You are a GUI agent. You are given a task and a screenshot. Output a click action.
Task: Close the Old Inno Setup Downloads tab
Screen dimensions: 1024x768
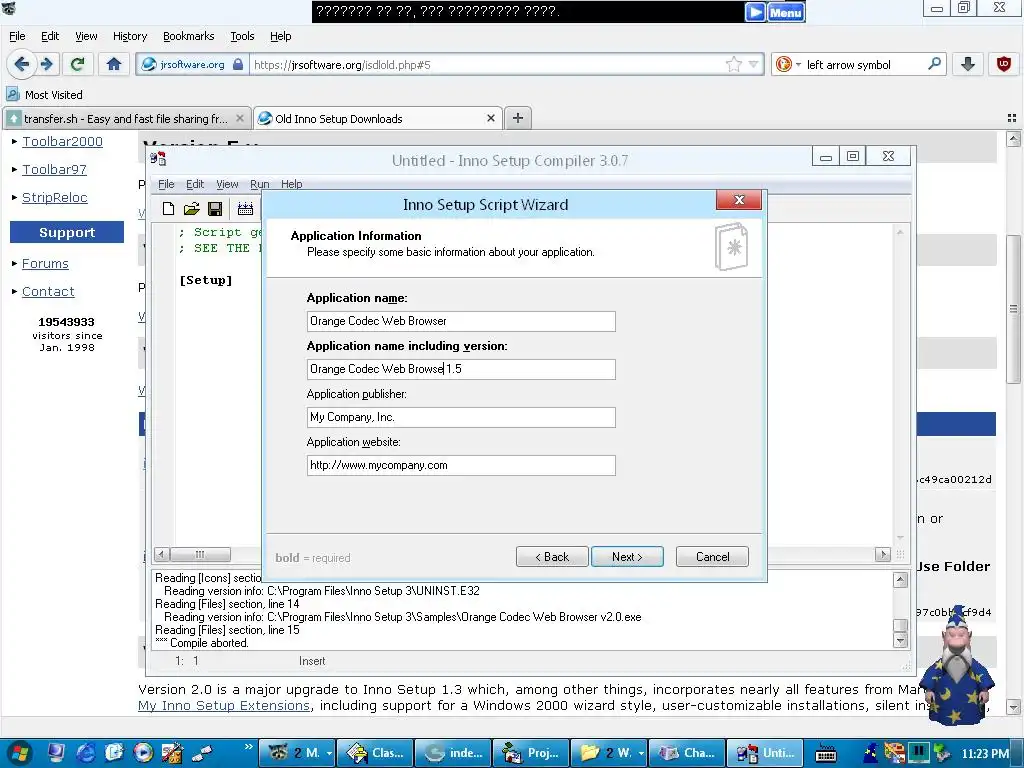tap(491, 118)
